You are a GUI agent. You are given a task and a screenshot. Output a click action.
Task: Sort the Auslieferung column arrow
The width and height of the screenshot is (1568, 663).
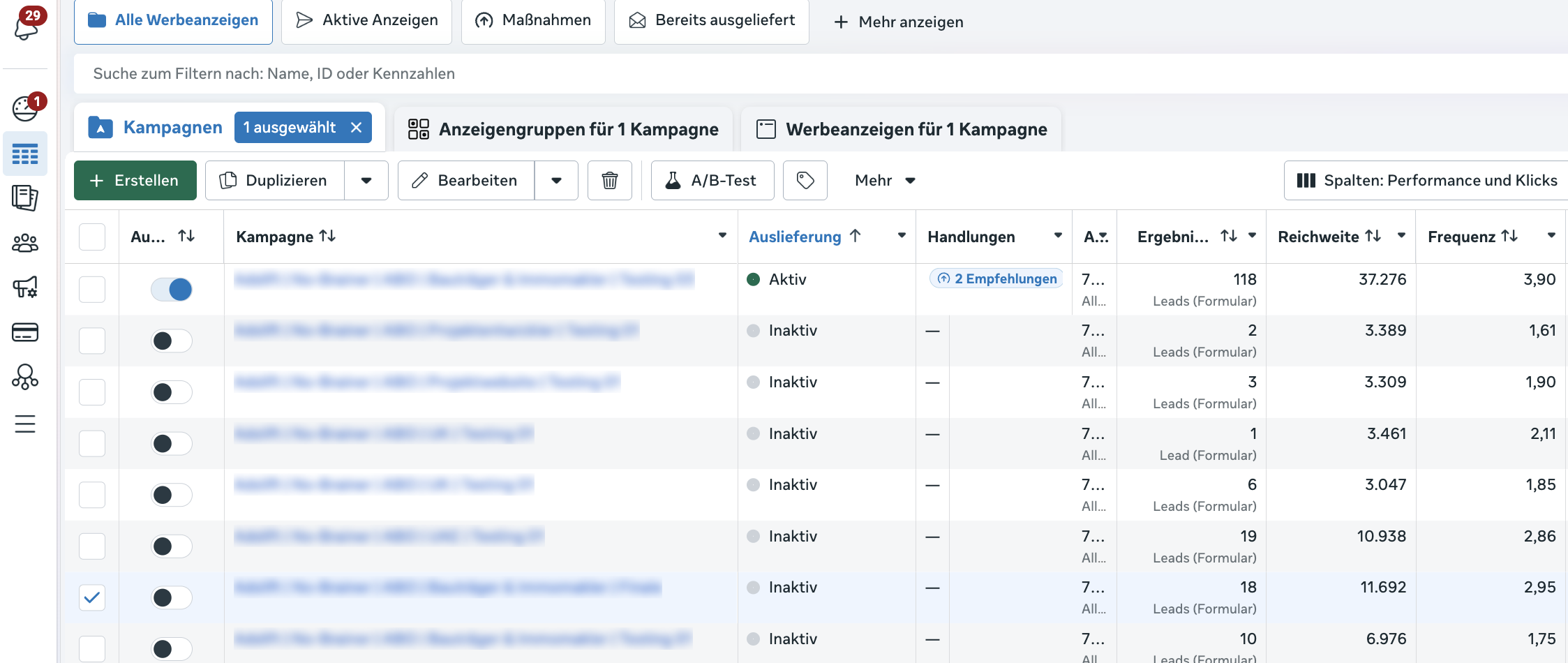(x=855, y=236)
